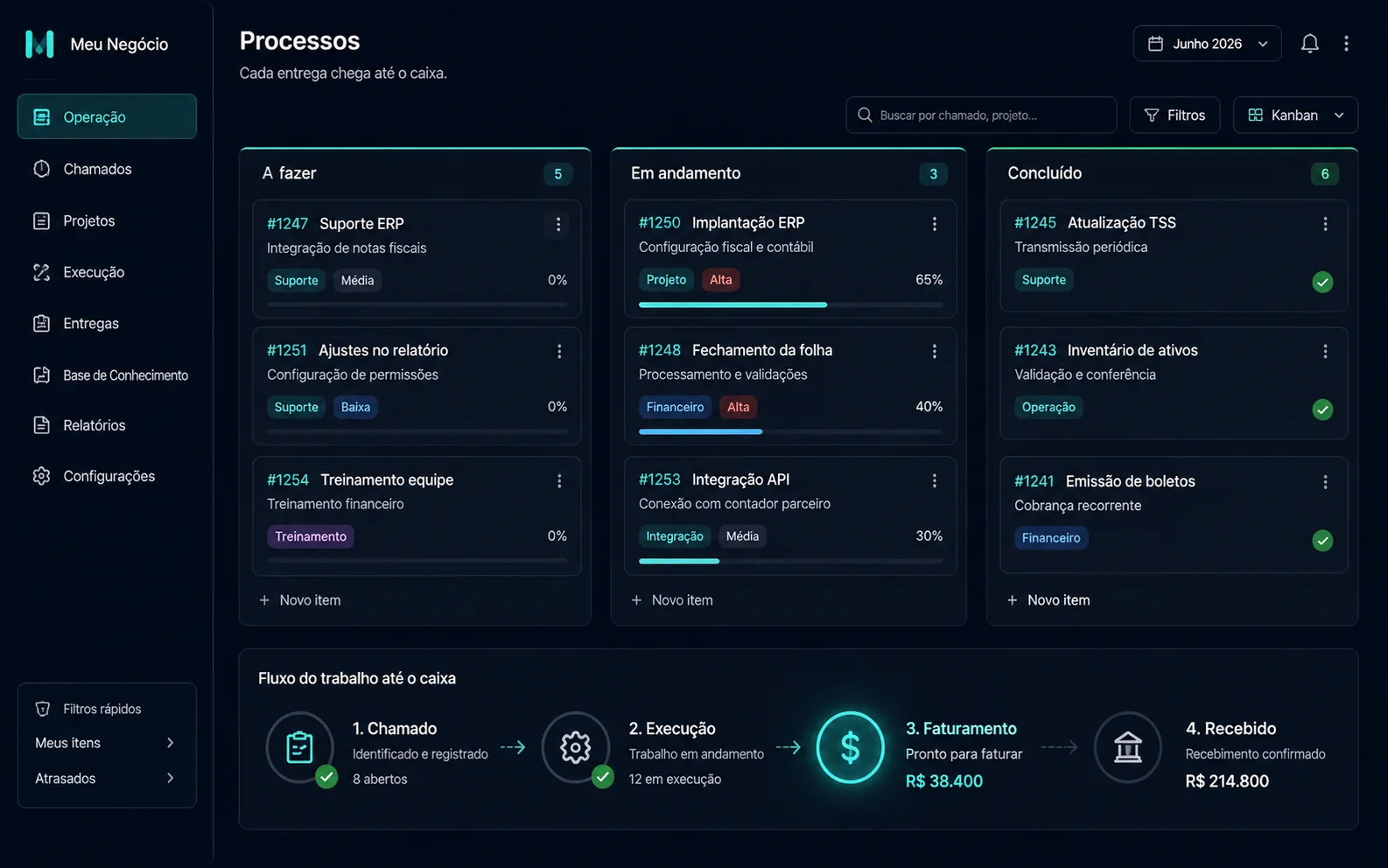Add Novo item in Em andamento column
The width and height of the screenshot is (1388, 868).
click(x=672, y=600)
